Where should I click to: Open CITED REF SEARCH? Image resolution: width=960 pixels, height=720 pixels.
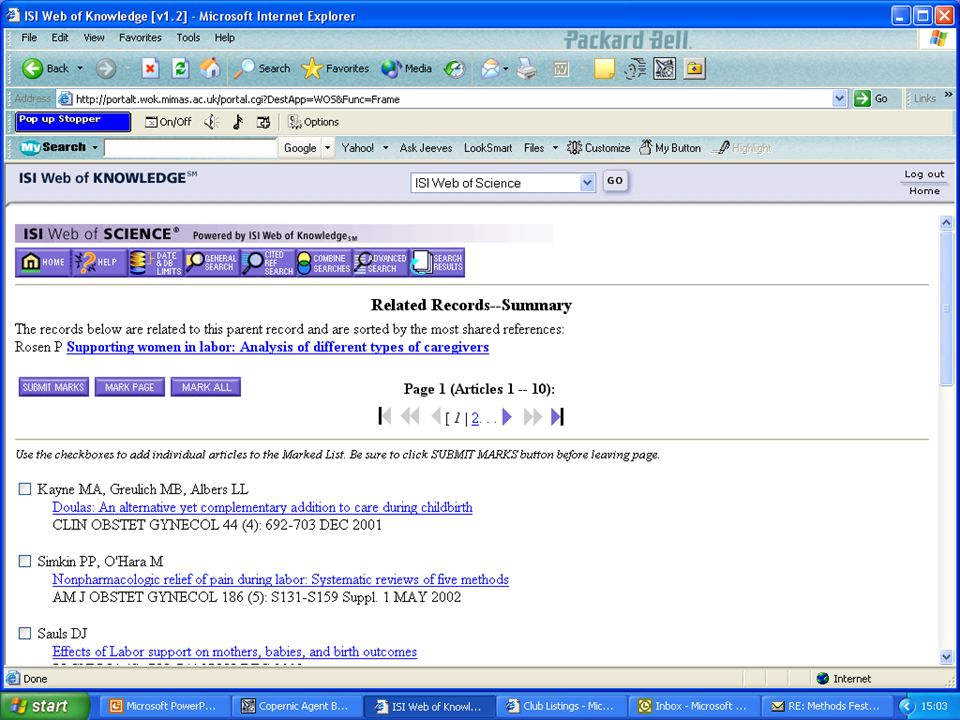tap(267, 262)
